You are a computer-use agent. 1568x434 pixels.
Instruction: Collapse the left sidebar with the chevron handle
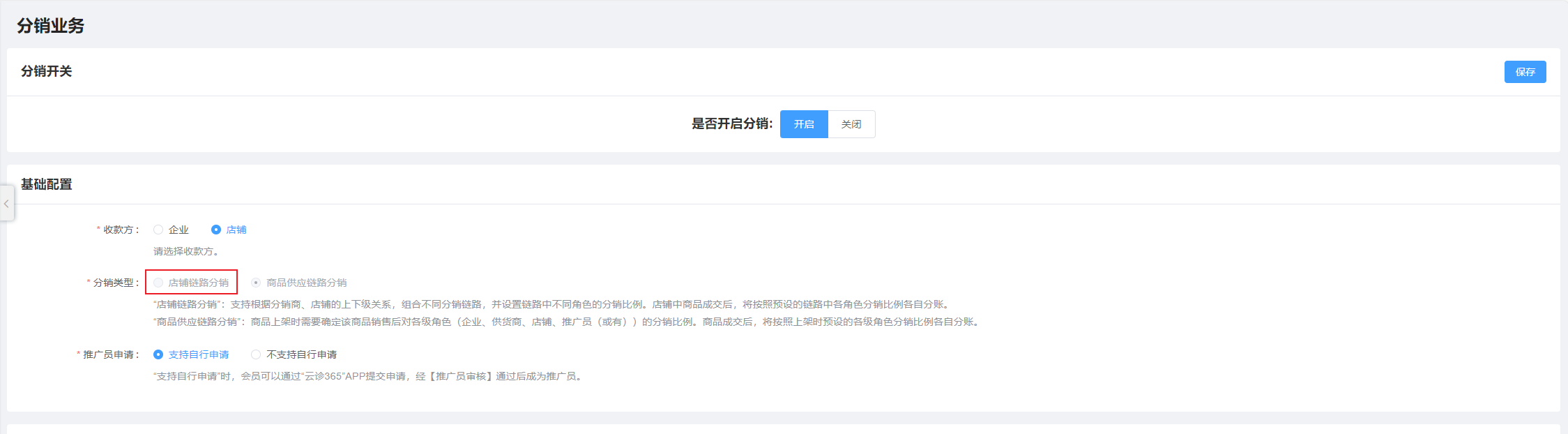pyautogui.click(x=6, y=204)
